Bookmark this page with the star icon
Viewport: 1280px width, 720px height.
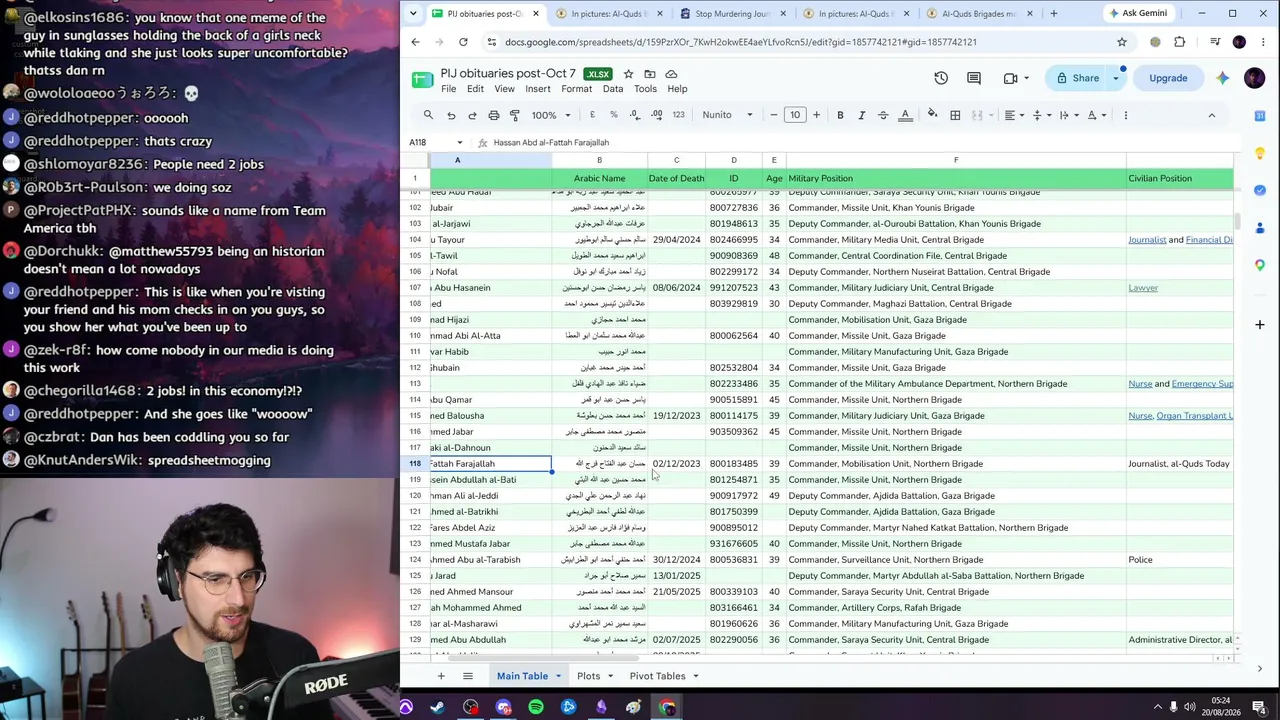coord(1122,42)
